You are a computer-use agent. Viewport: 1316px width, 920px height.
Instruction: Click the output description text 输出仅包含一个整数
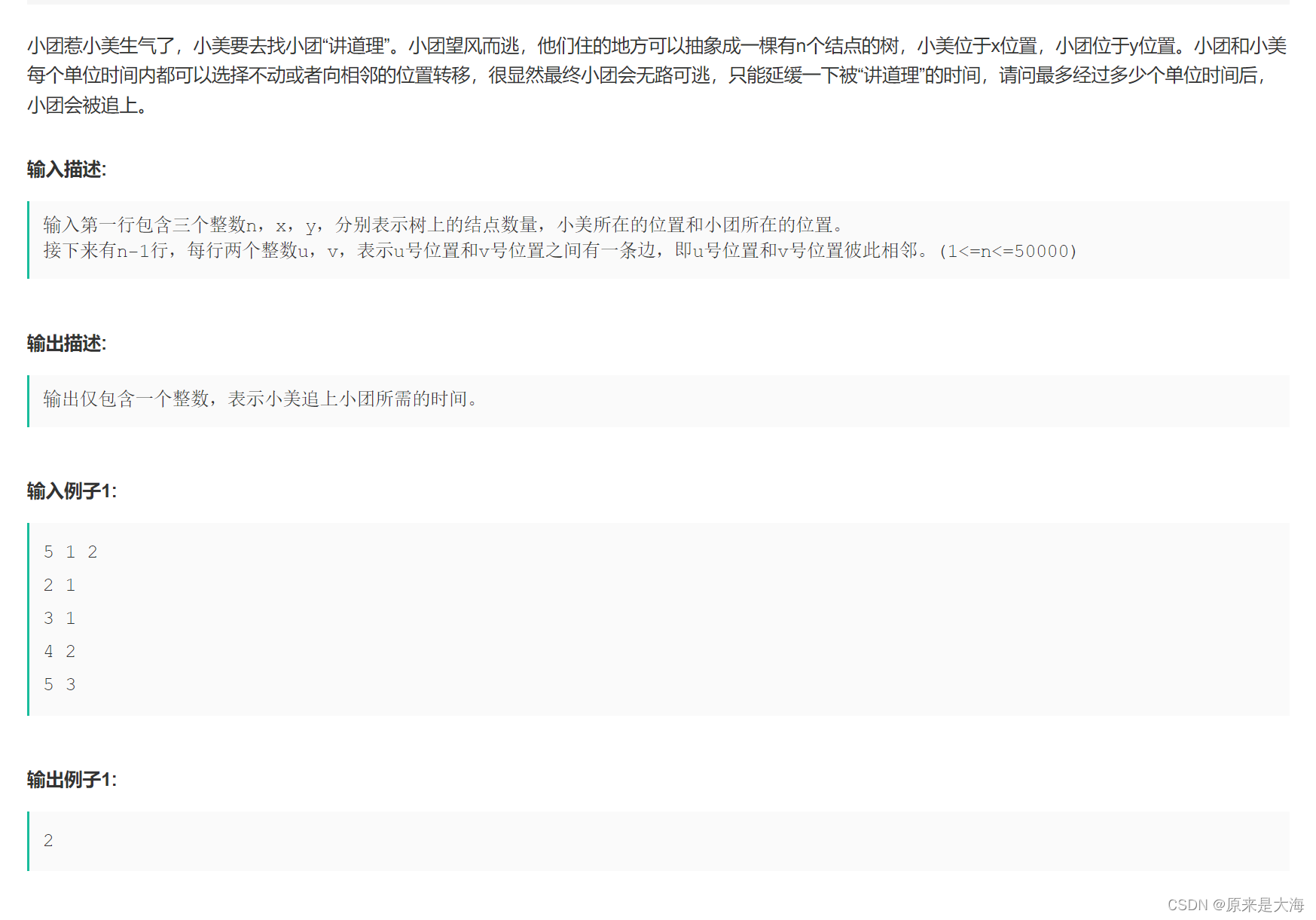(x=261, y=399)
